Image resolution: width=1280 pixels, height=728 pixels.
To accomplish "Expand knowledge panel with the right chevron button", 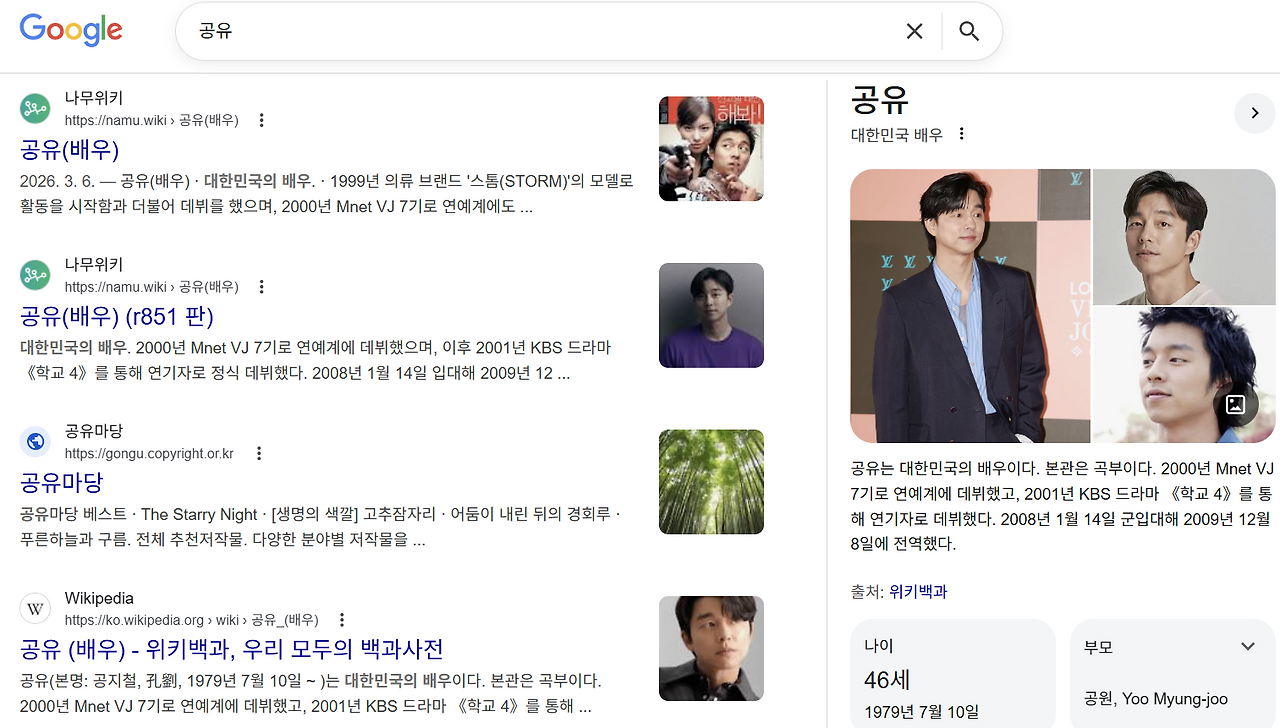I will pos(1255,113).
